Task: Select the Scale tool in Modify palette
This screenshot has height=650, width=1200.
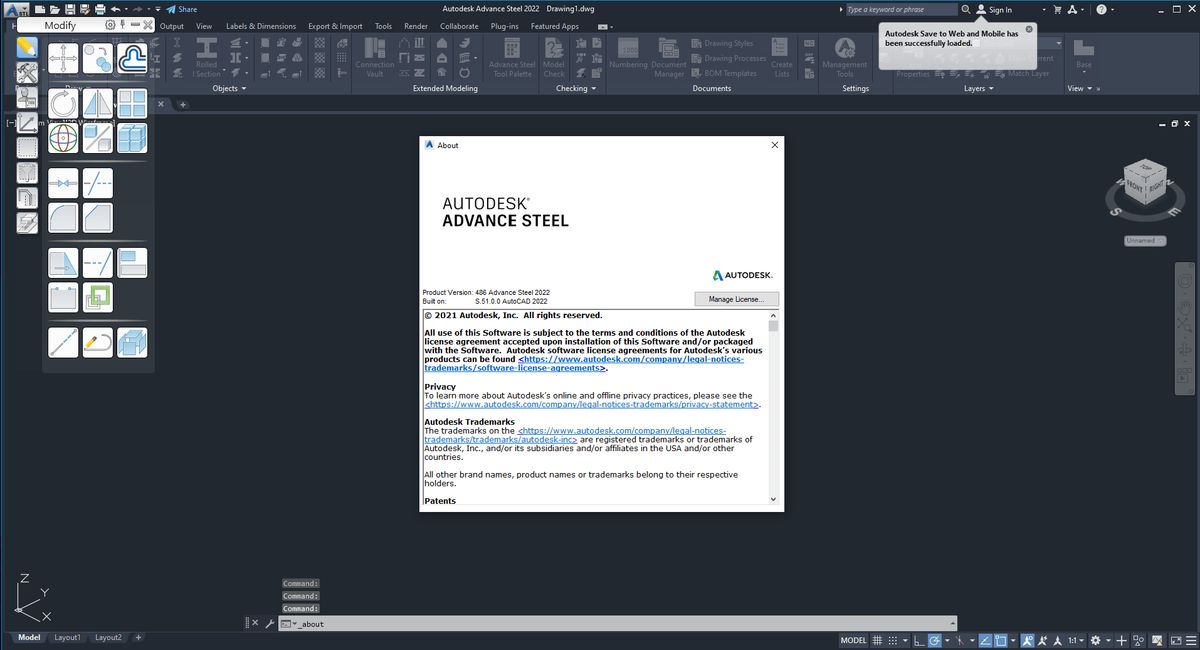Action: pos(98,138)
